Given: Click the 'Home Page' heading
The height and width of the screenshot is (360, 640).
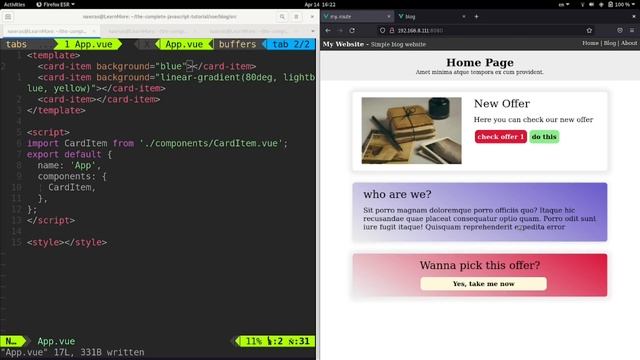Looking at the screenshot, I should pyautogui.click(x=480, y=62).
